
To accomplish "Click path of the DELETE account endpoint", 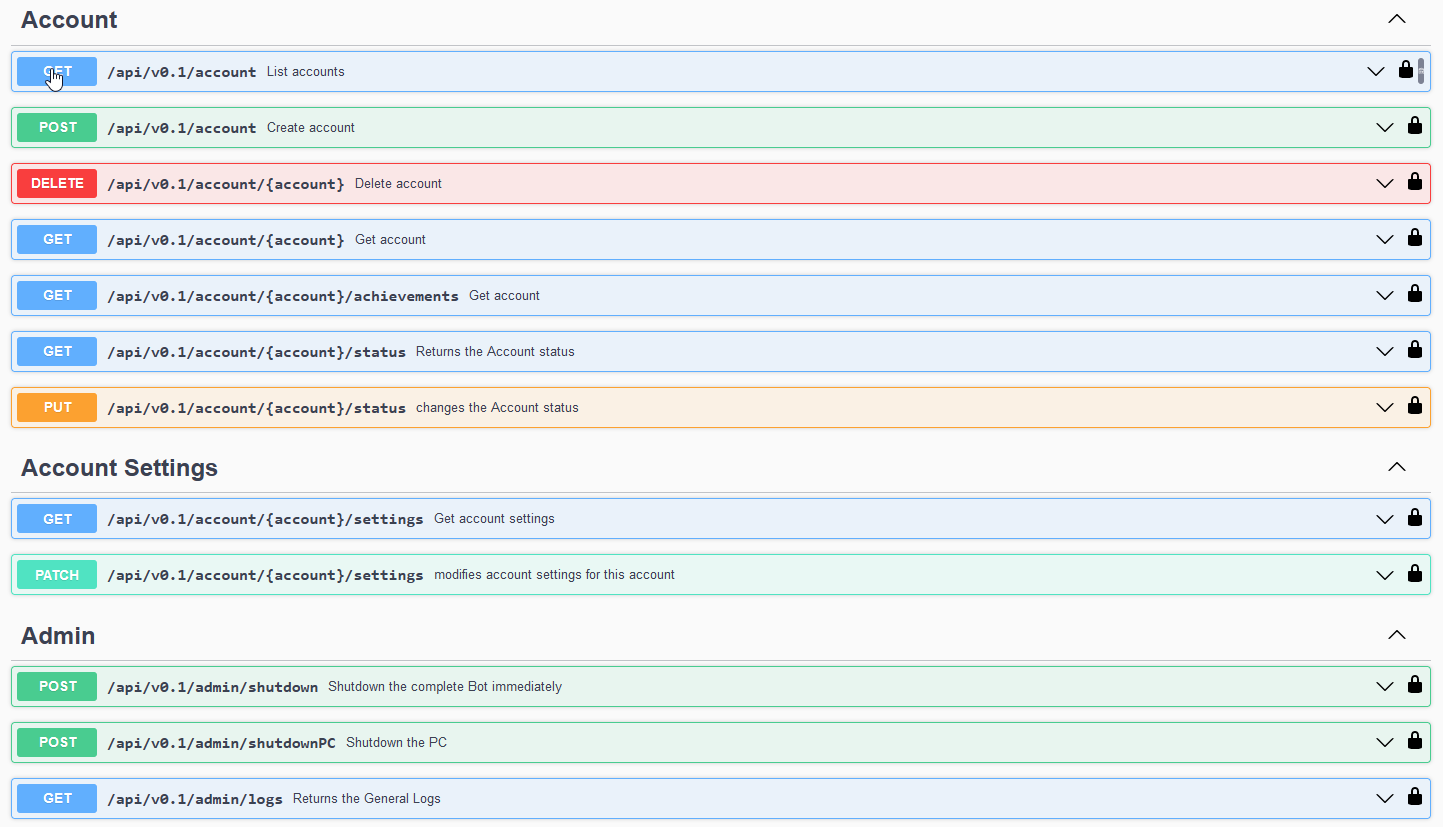I will pos(226,184).
